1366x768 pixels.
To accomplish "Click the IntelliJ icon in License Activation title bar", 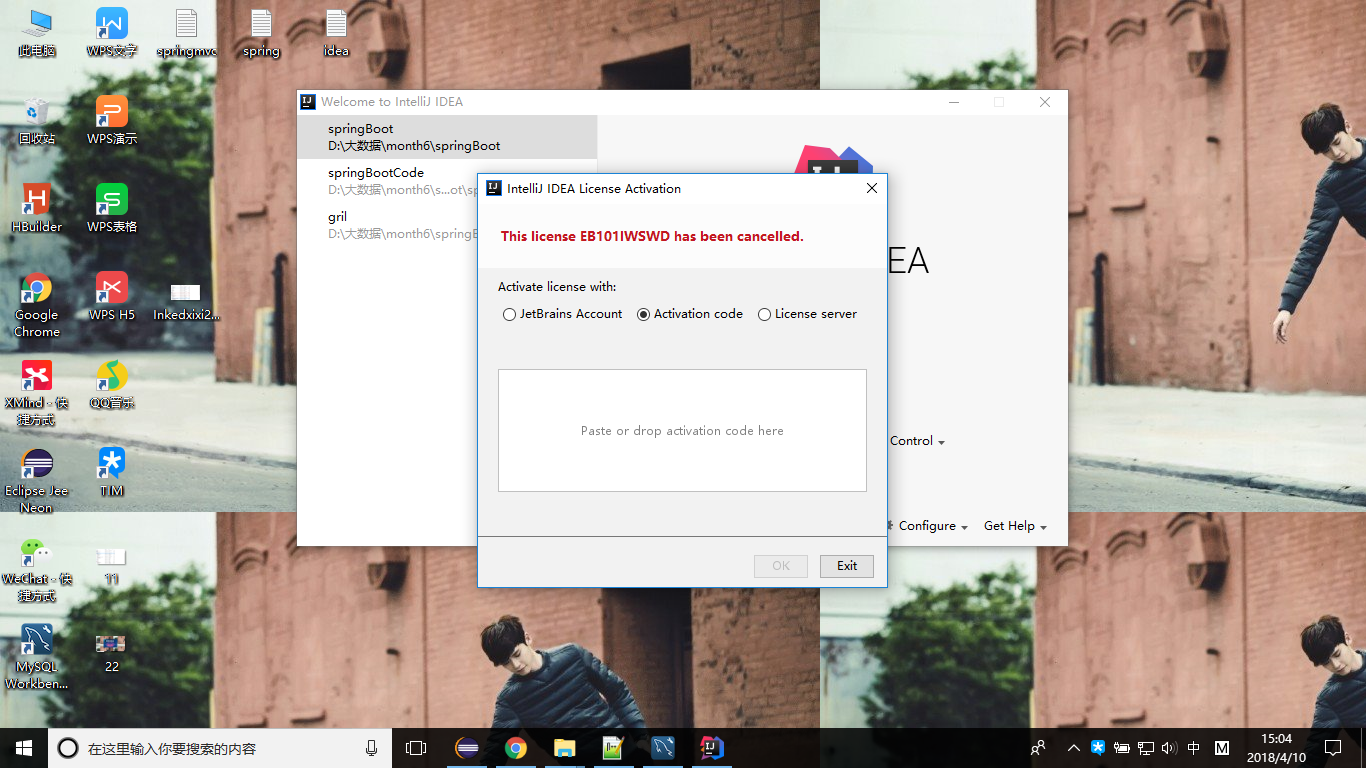I will point(493,188).
